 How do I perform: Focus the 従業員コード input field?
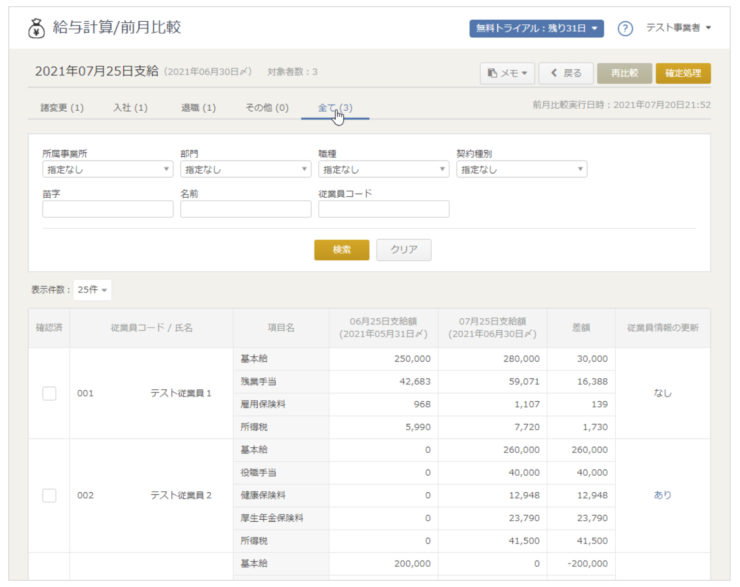[x=383, y=209]
